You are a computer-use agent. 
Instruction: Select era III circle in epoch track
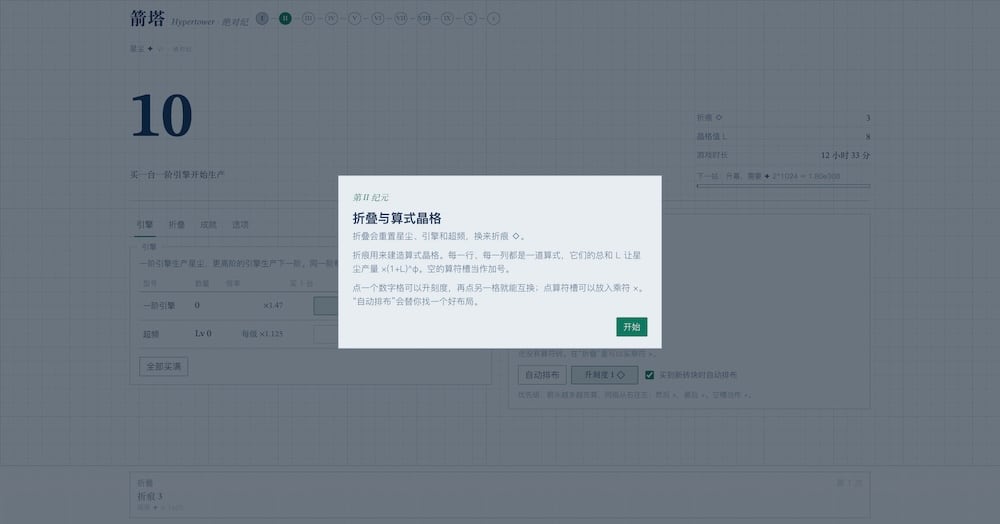[308, 18]
